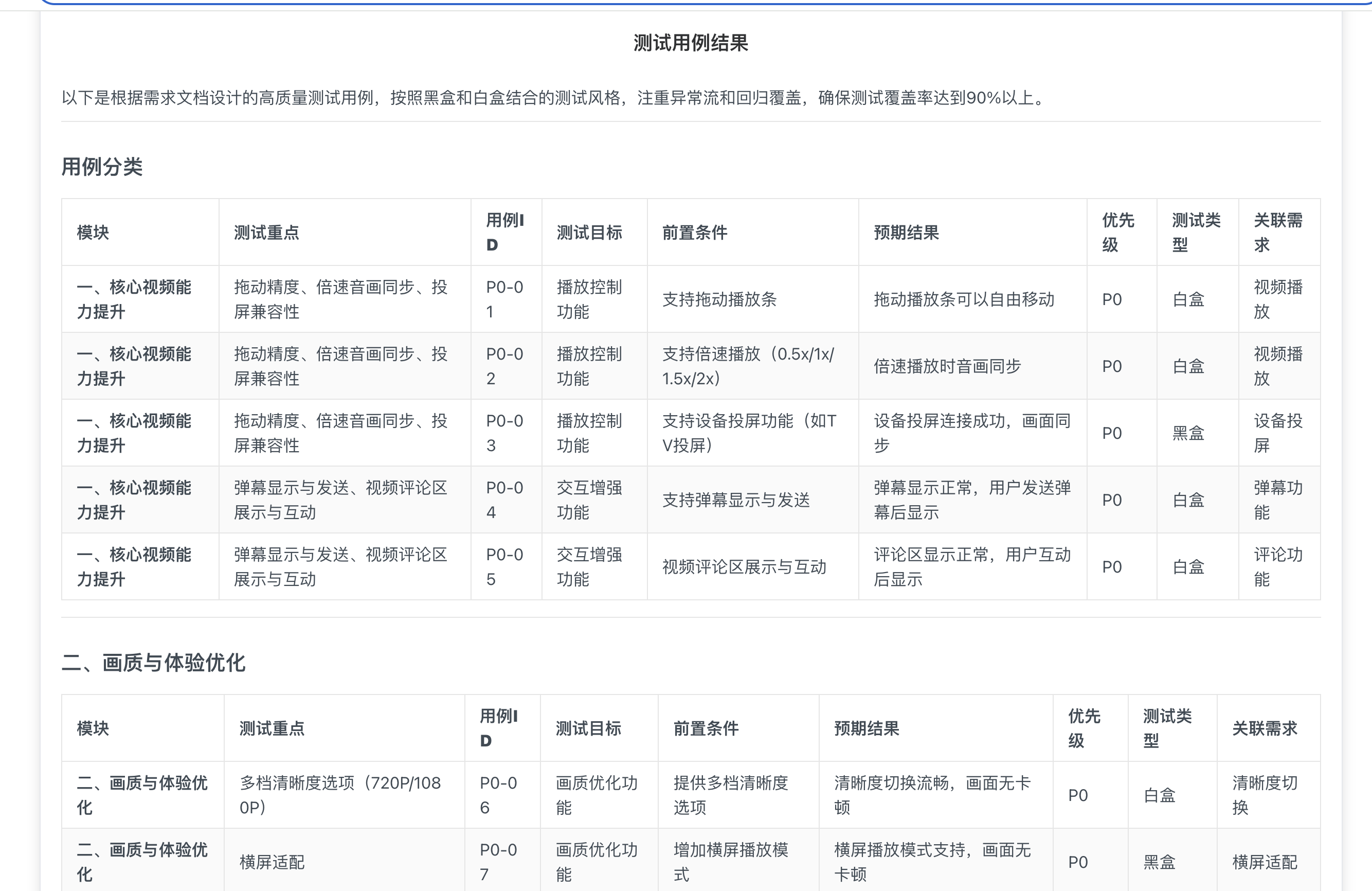Click the 前置条件 header in first table

695,233
